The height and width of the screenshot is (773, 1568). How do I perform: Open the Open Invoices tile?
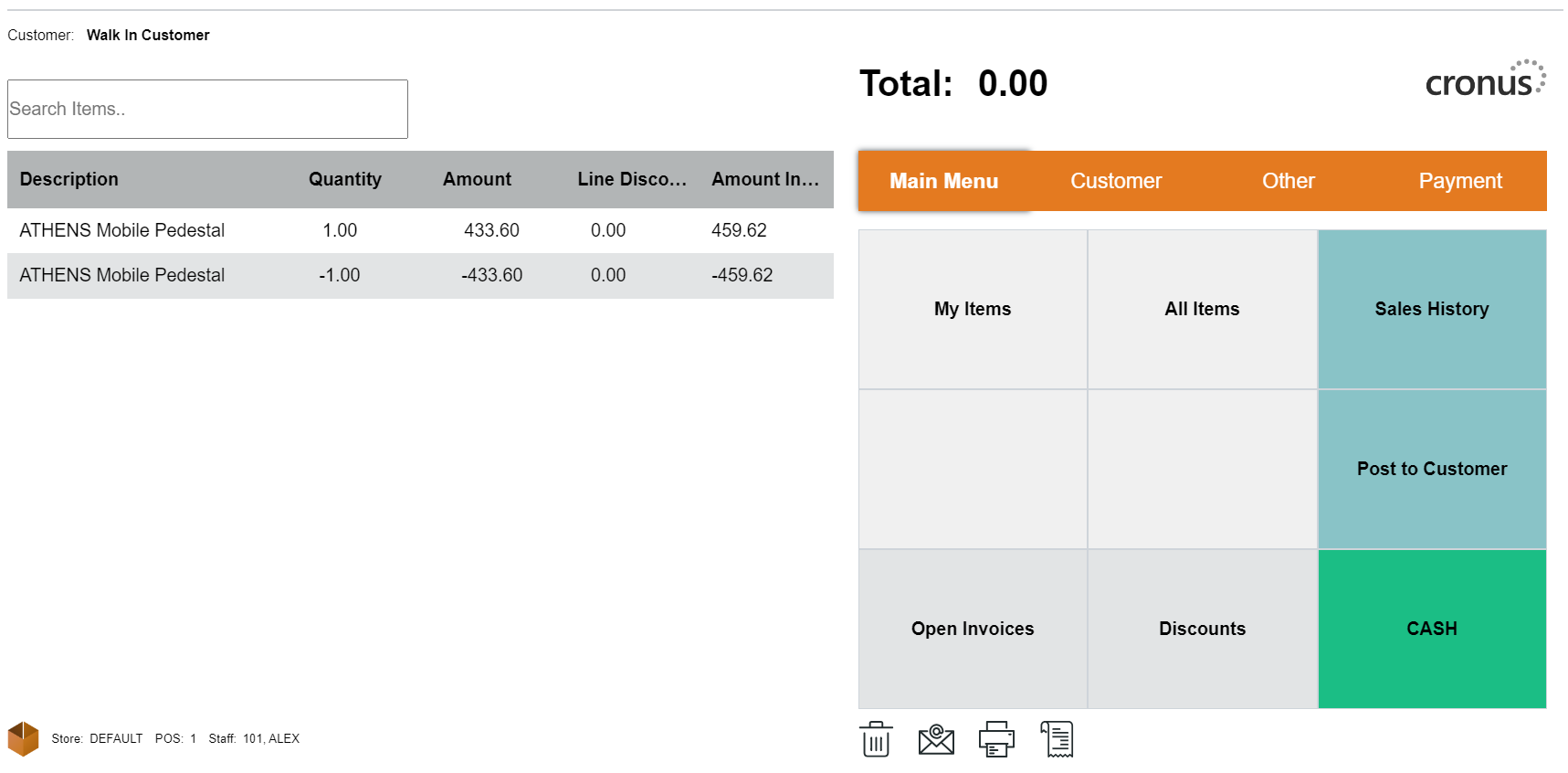pyautogui.click(x=973, y=629)
